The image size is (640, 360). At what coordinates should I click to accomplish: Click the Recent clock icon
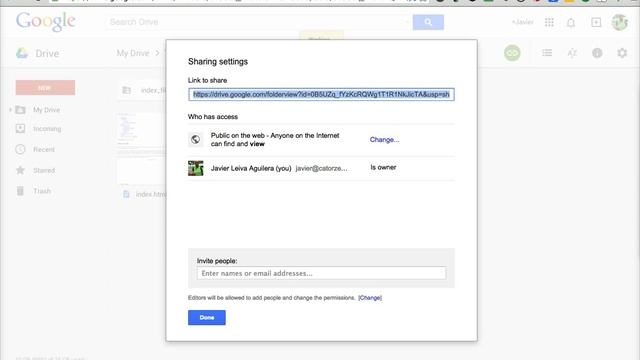click(20, 149)
